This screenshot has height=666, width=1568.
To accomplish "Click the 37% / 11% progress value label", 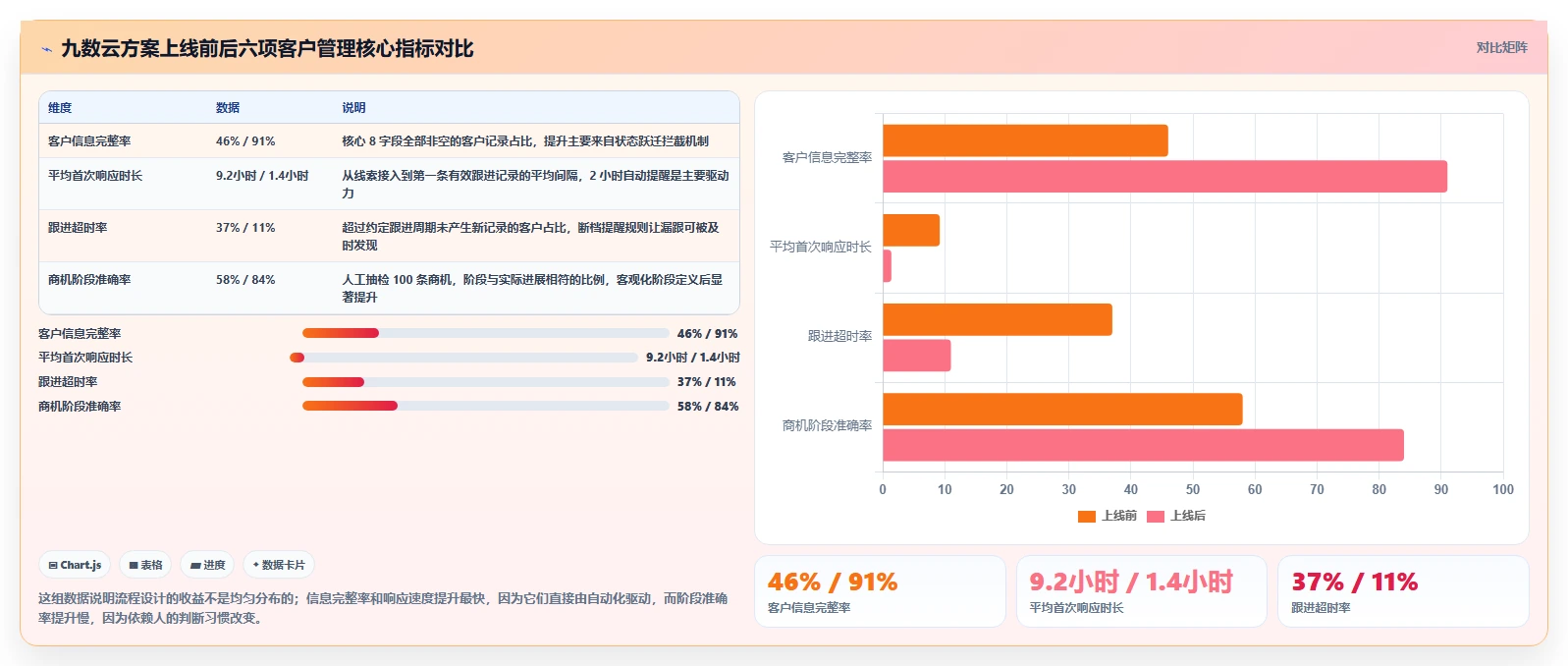I will [706, 382].
